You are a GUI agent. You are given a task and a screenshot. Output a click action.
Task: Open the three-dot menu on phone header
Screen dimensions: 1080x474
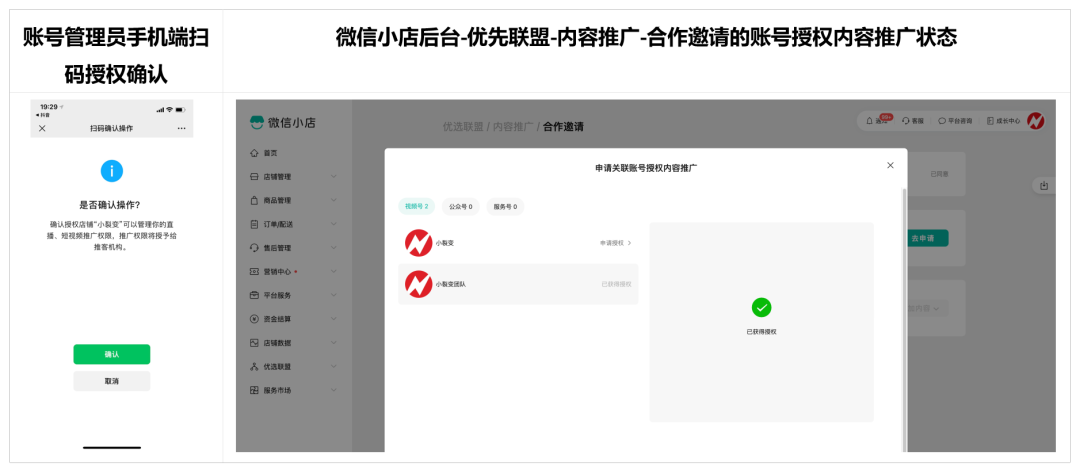coord(181,129)
